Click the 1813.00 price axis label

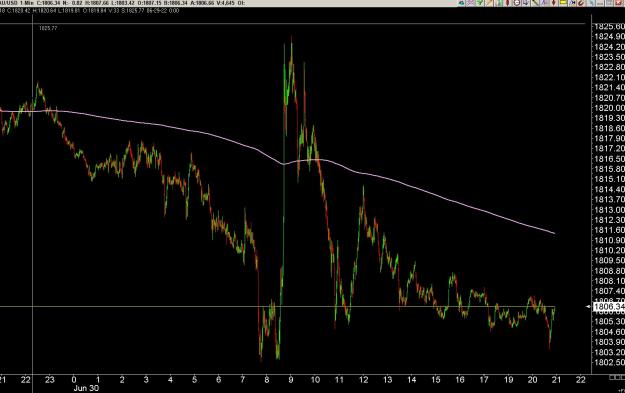coord(609,210)
